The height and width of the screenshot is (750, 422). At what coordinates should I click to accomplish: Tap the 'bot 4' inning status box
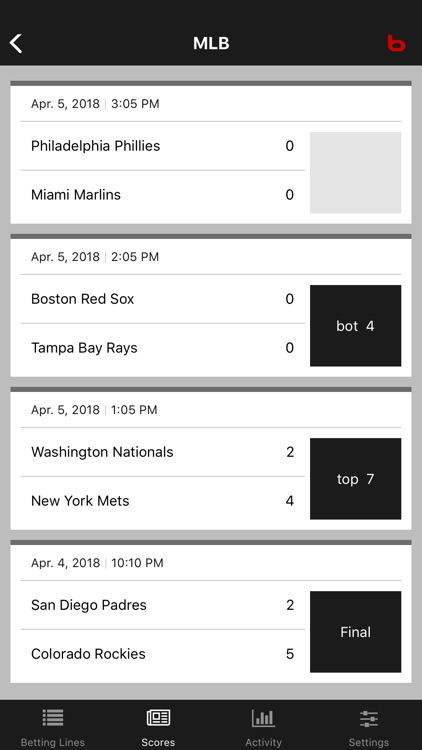(x=355, y=326)
